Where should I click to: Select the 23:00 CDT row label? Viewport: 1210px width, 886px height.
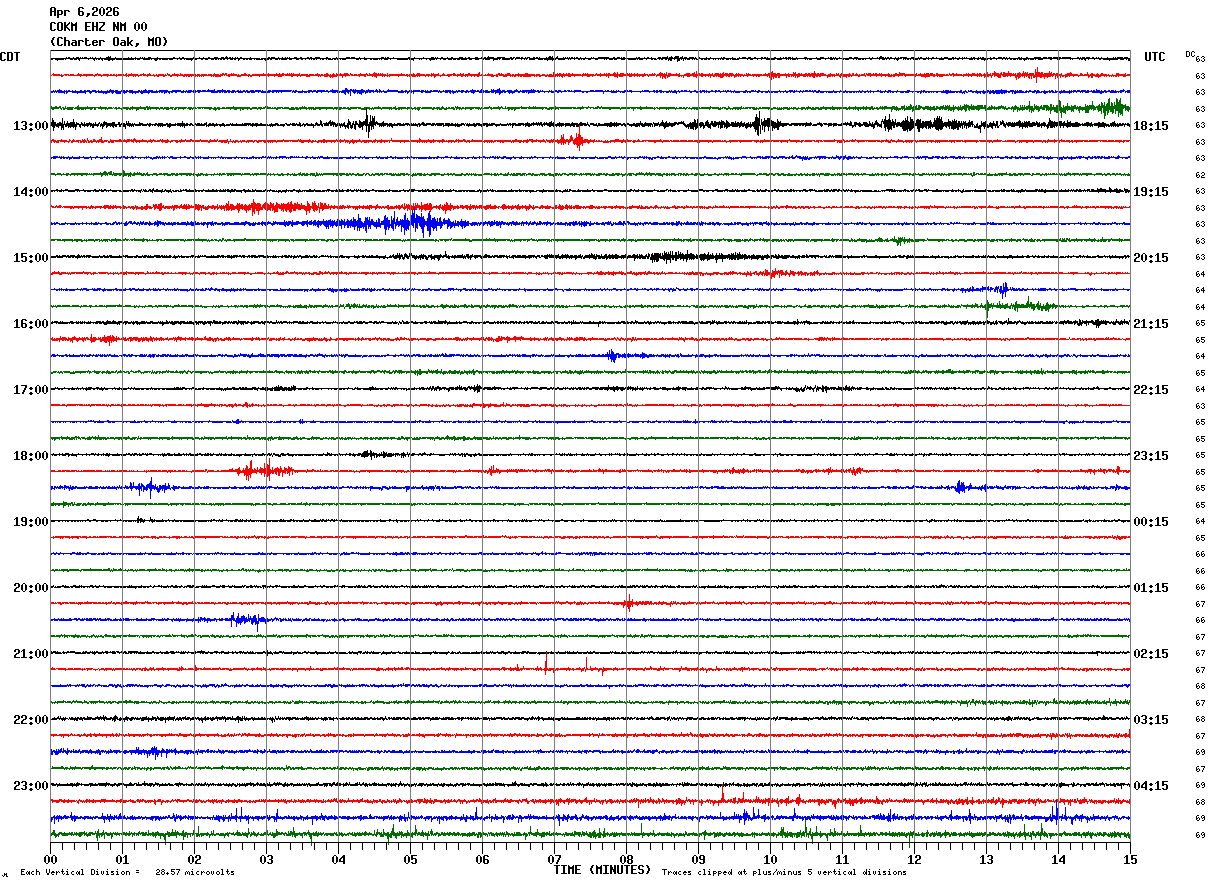[x=30, y=786]
